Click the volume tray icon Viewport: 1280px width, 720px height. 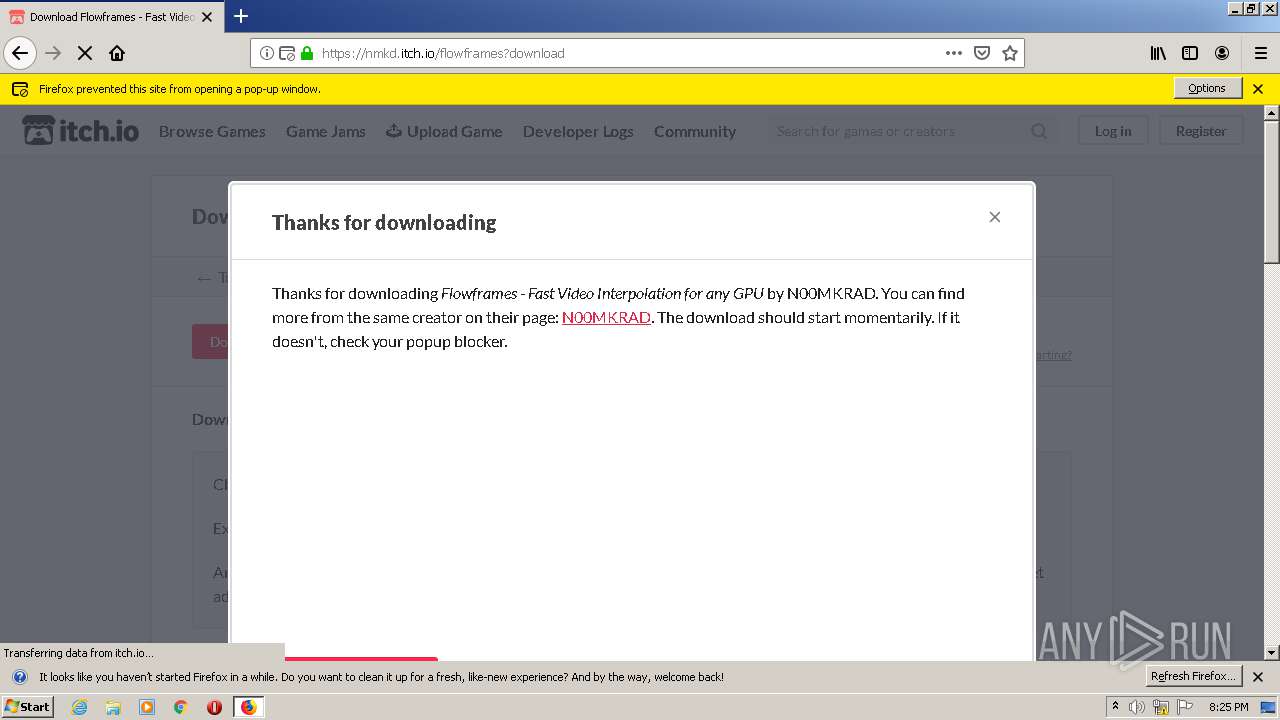tap(1136, 707)
